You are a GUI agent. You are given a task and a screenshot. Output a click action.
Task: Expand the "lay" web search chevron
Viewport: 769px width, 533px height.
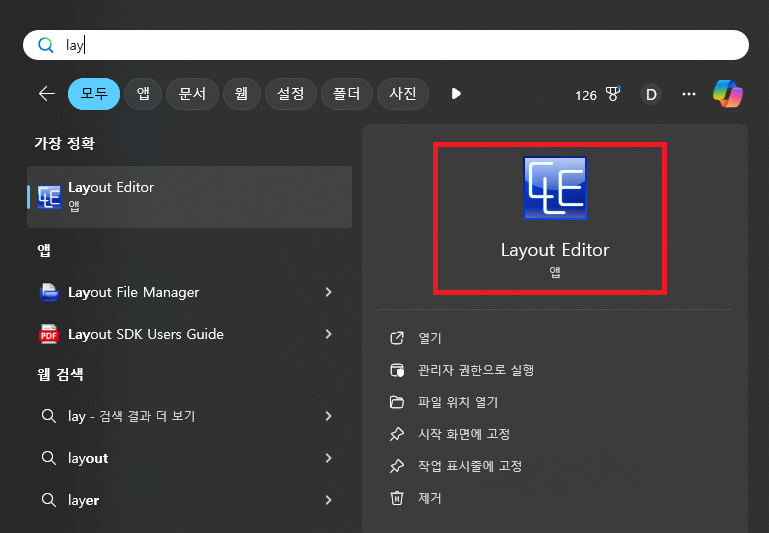point(328,416)
